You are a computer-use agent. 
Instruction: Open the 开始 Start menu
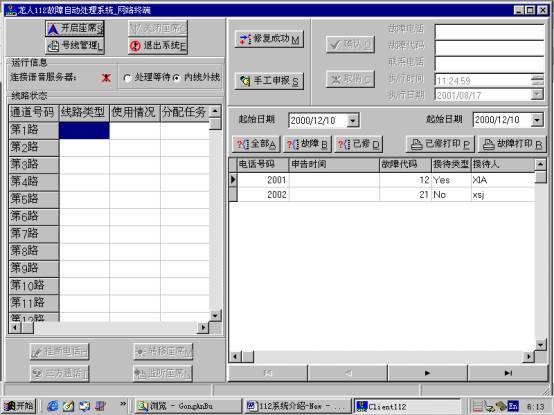(19, 406)
